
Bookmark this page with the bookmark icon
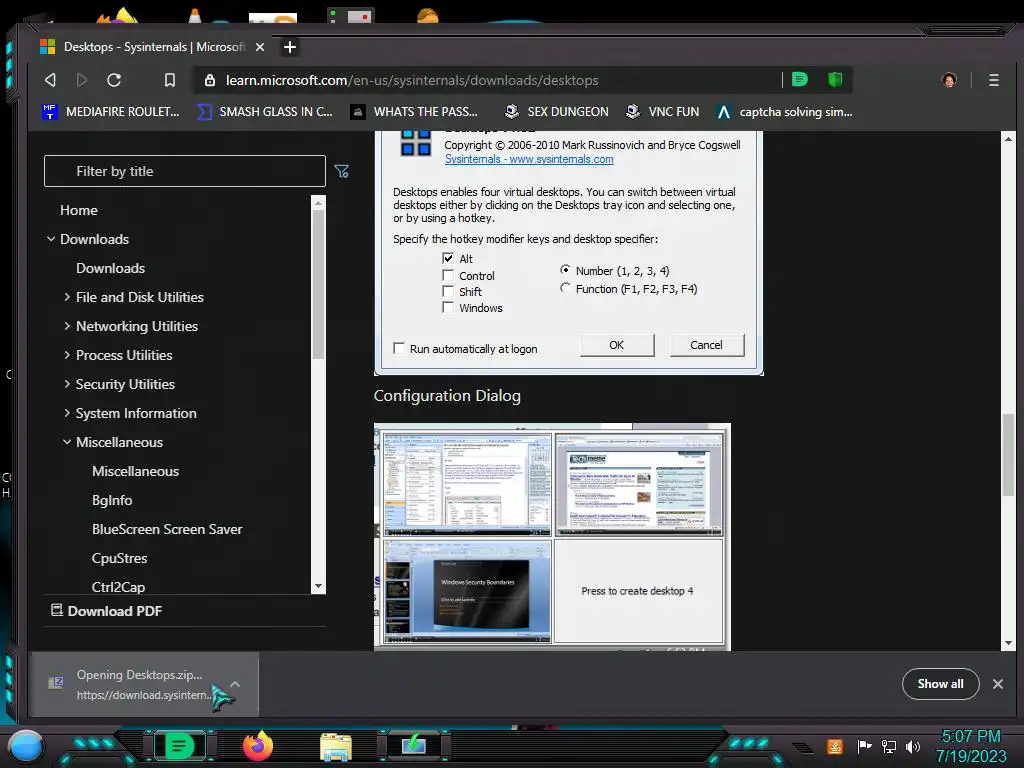[170, 80]
